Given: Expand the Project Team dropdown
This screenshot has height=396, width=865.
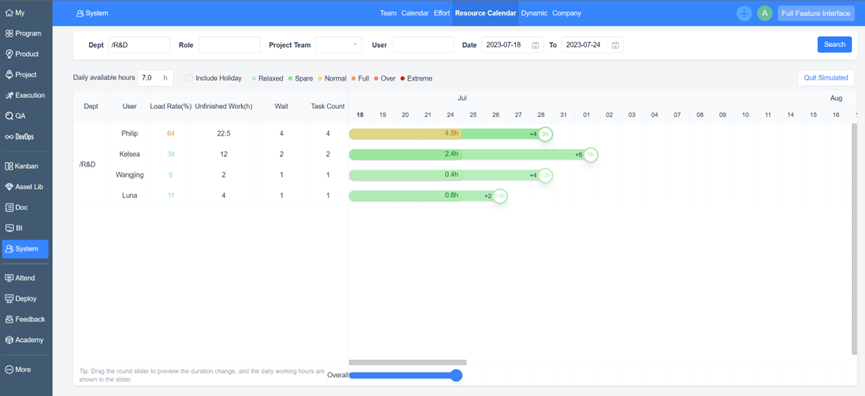Looking at the screenshot, I should (339, 45).
